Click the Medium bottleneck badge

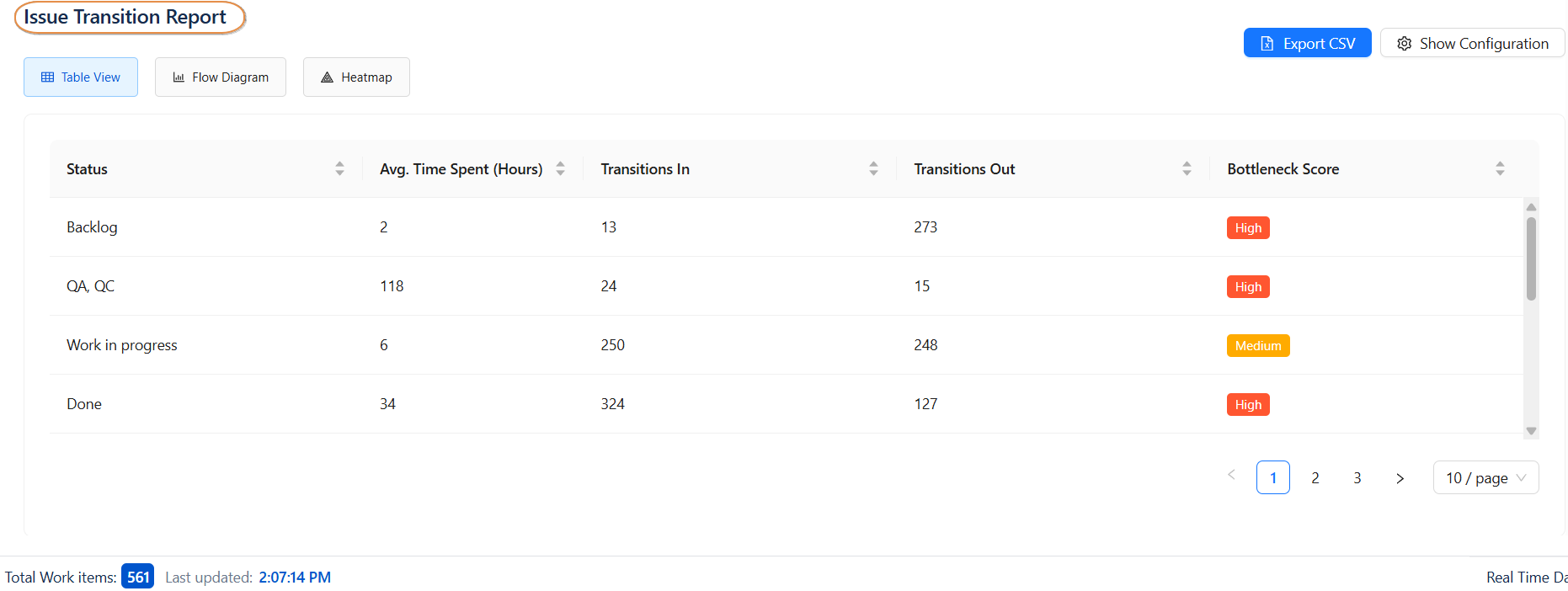pyautogui.click(x=1258, y=346)
